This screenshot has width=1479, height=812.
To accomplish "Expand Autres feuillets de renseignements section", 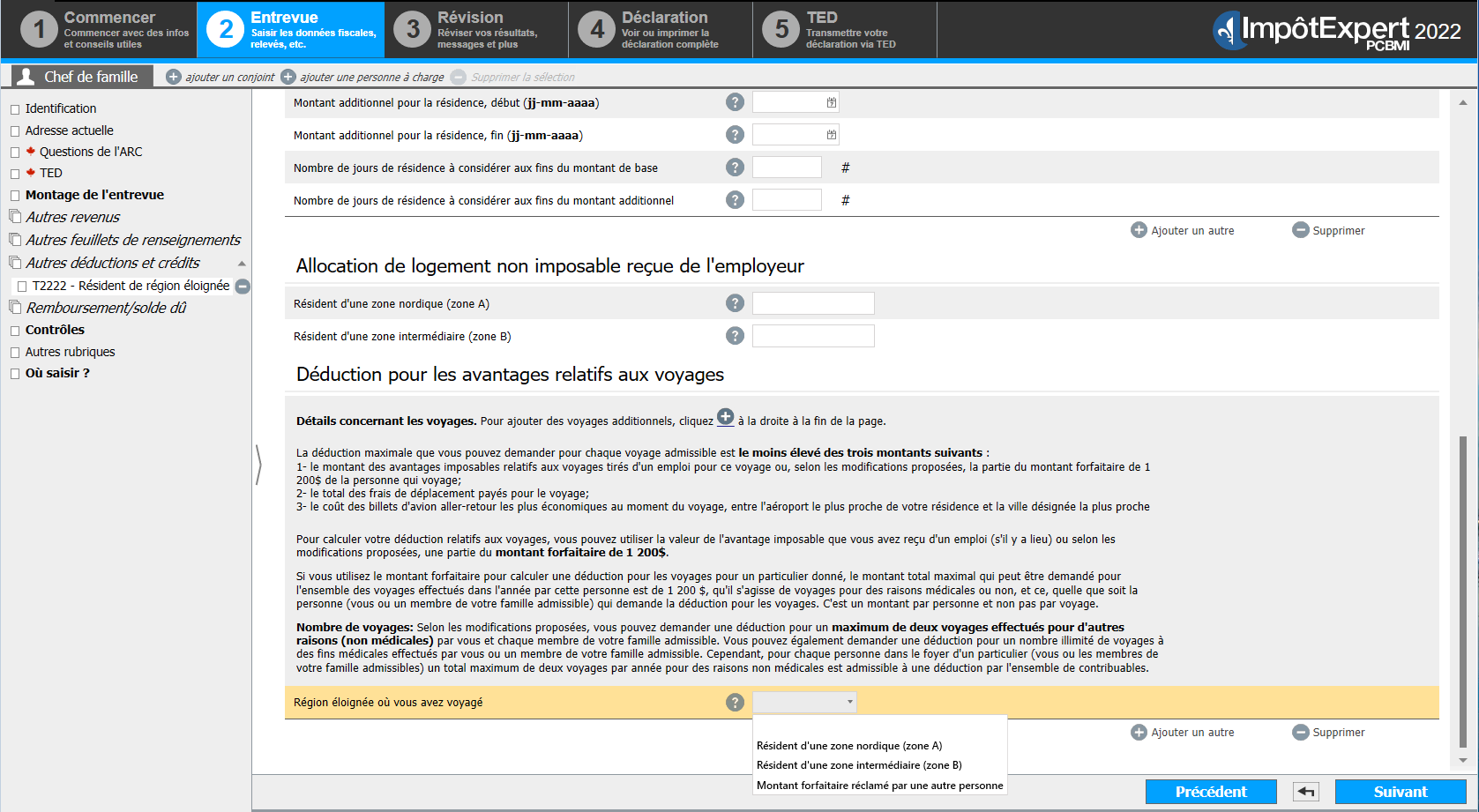I will pyautogui.click(x=132, y=240).
